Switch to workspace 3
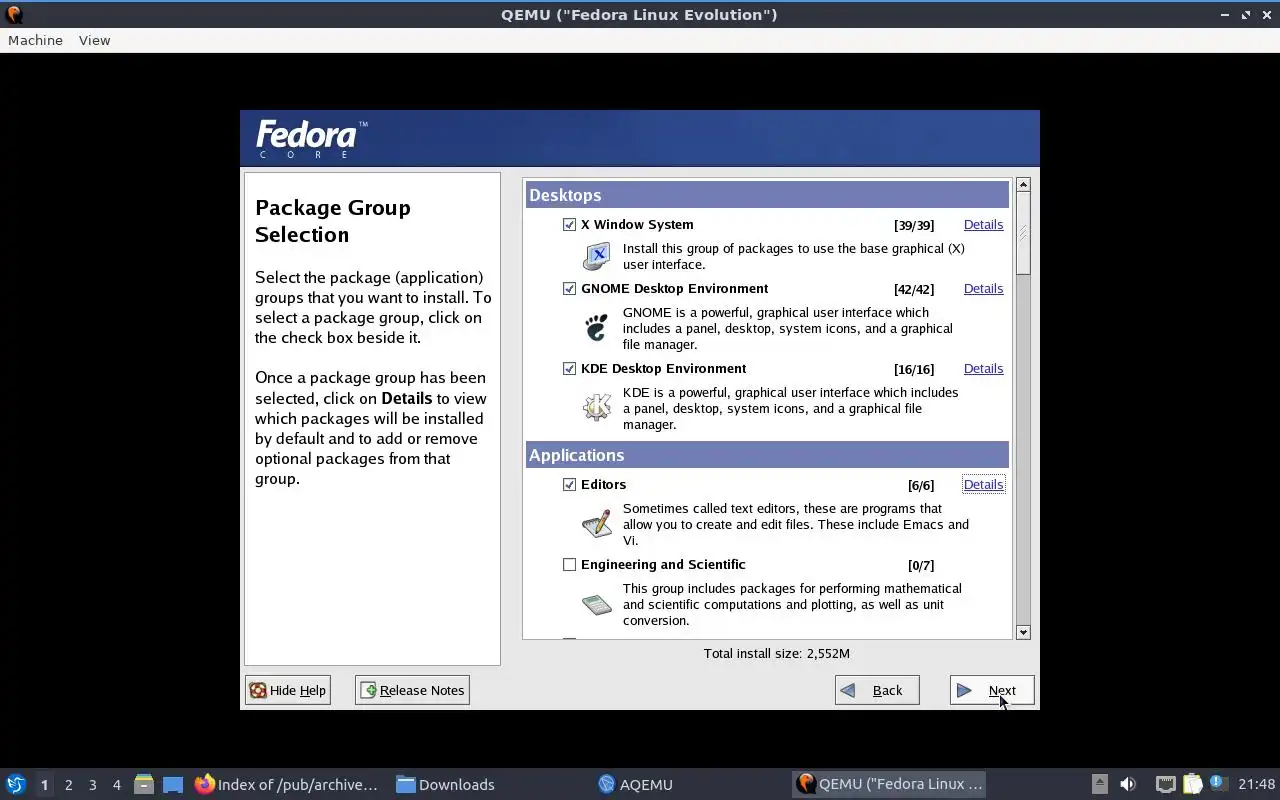Image resolution: width=1280 pixels, height=800 pixels. coord(92,784)
